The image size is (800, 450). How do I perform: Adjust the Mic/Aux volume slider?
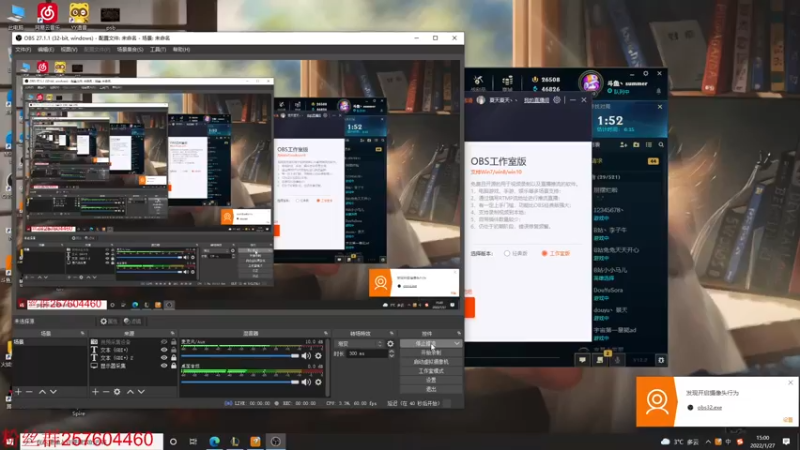click(240, 356)
